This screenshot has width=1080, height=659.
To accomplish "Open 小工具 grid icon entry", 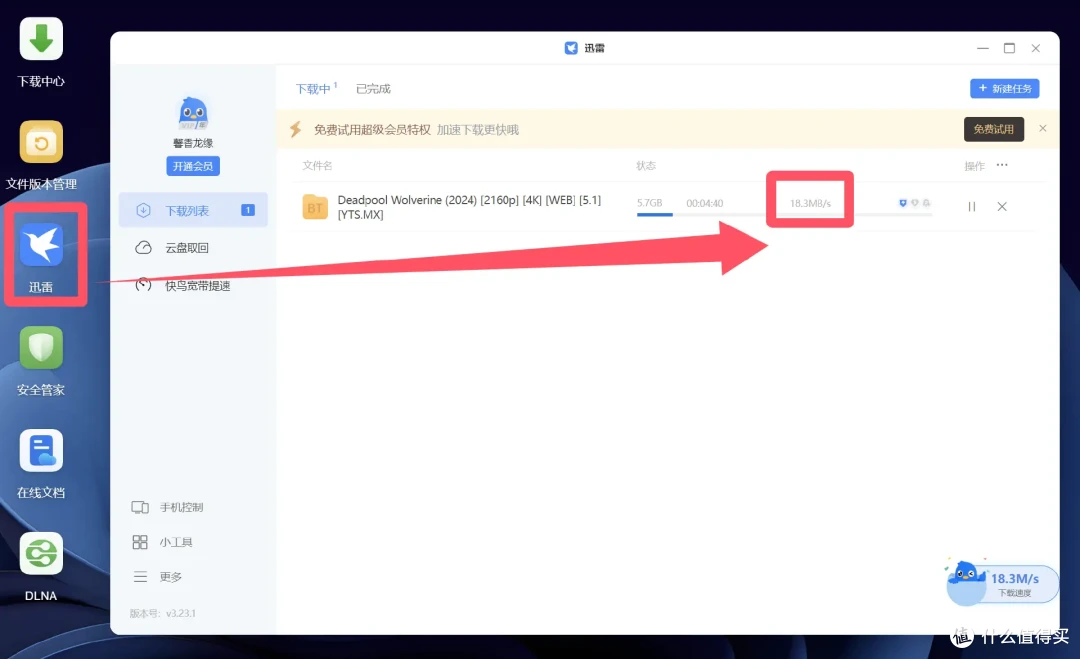I will click(162, 542).
